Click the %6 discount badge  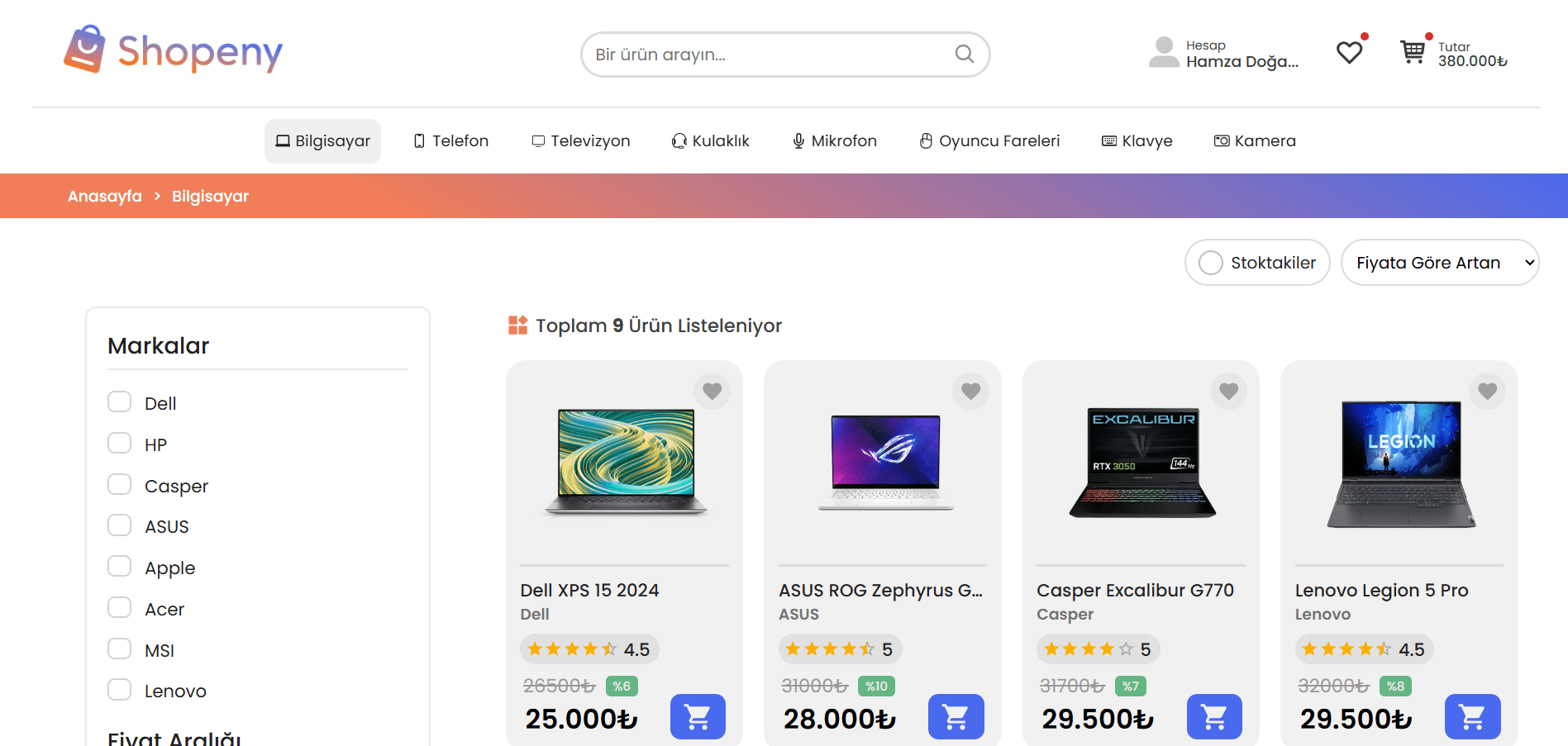tap(622, 687)
